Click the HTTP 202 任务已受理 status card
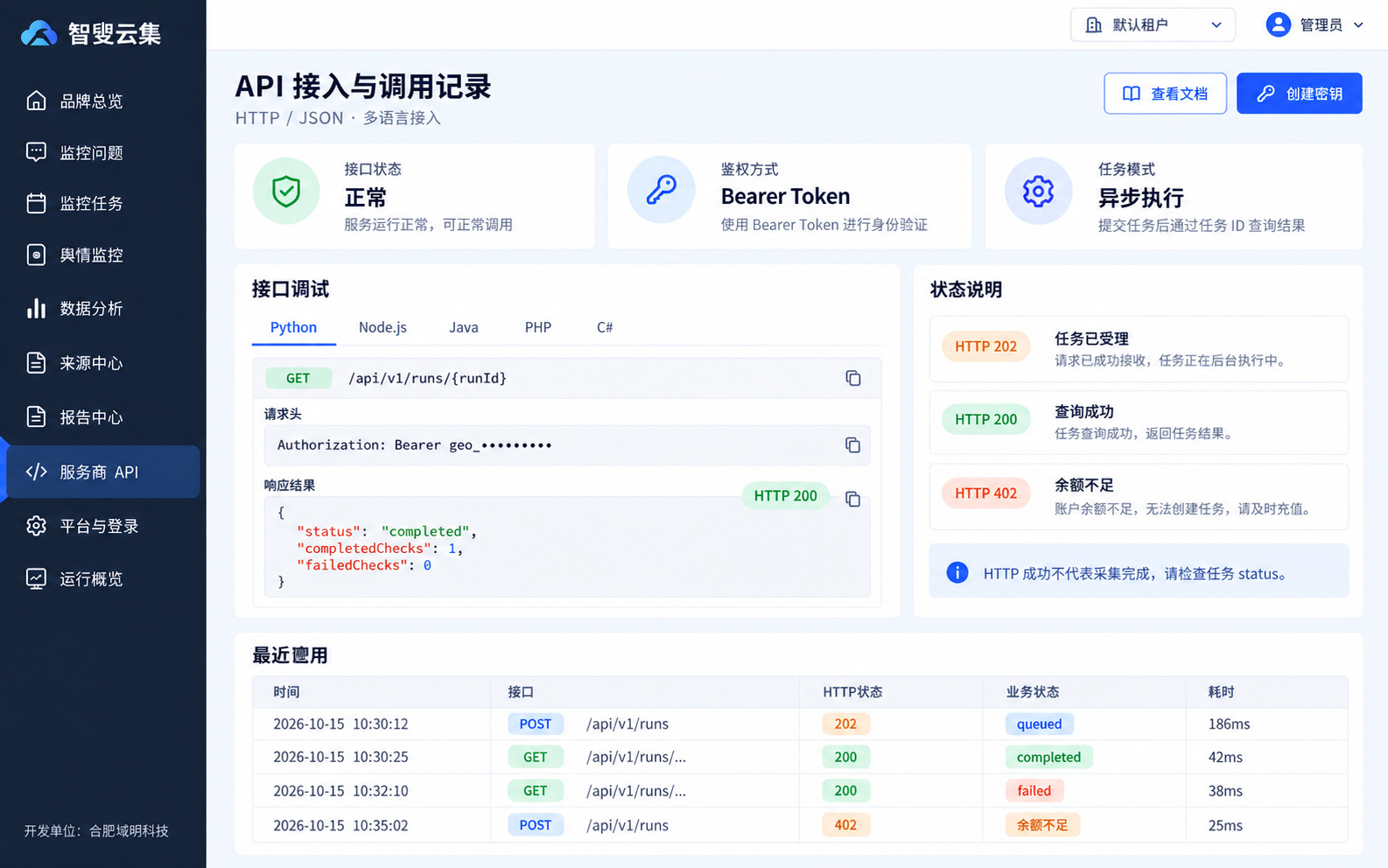Screen dimensions: 1388x868 tap(1139, 349)
